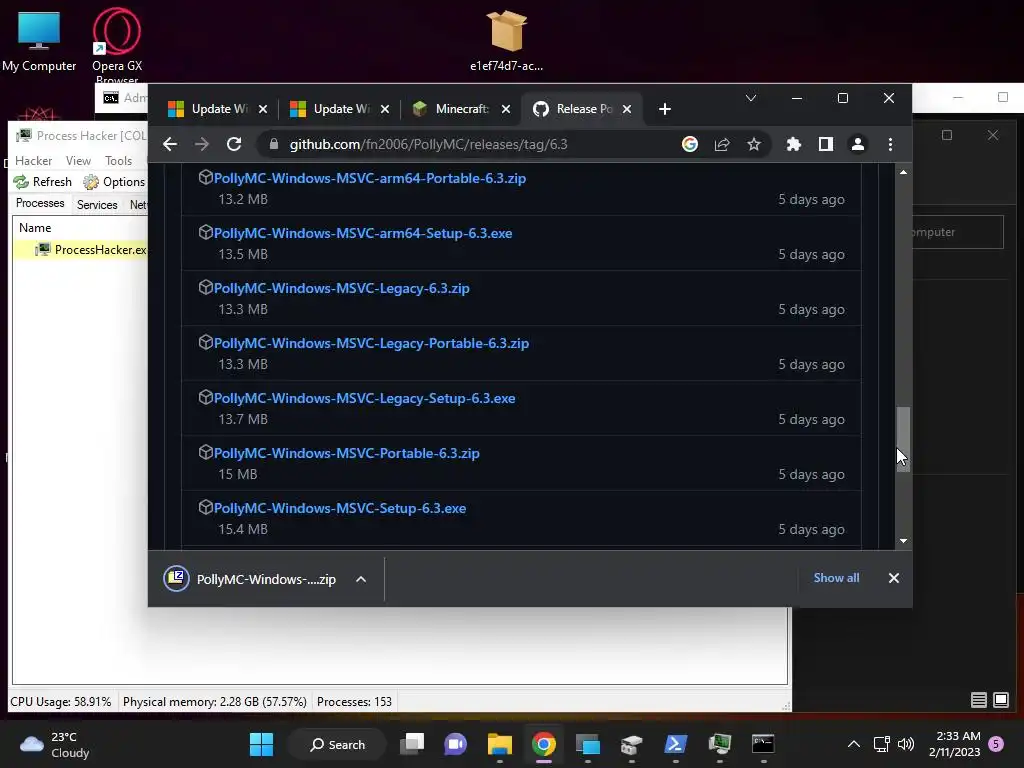Viewport: 1024px width, 768px height.
Task: Open Task View on the taskbar
Action: (x=412, y=744)
